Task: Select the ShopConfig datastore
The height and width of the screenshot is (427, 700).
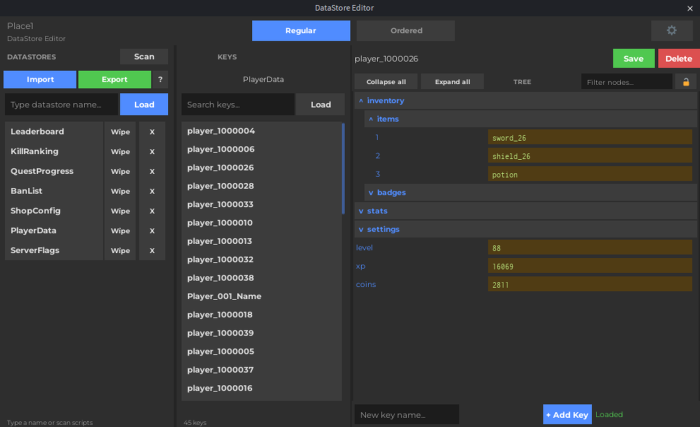Action: (54, 211)
